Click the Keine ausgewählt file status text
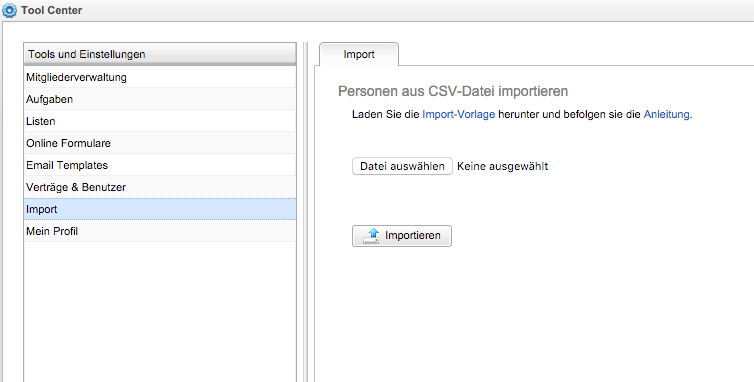Image resolution: width=754 pixels, height=382 pixels. (503, 166)
